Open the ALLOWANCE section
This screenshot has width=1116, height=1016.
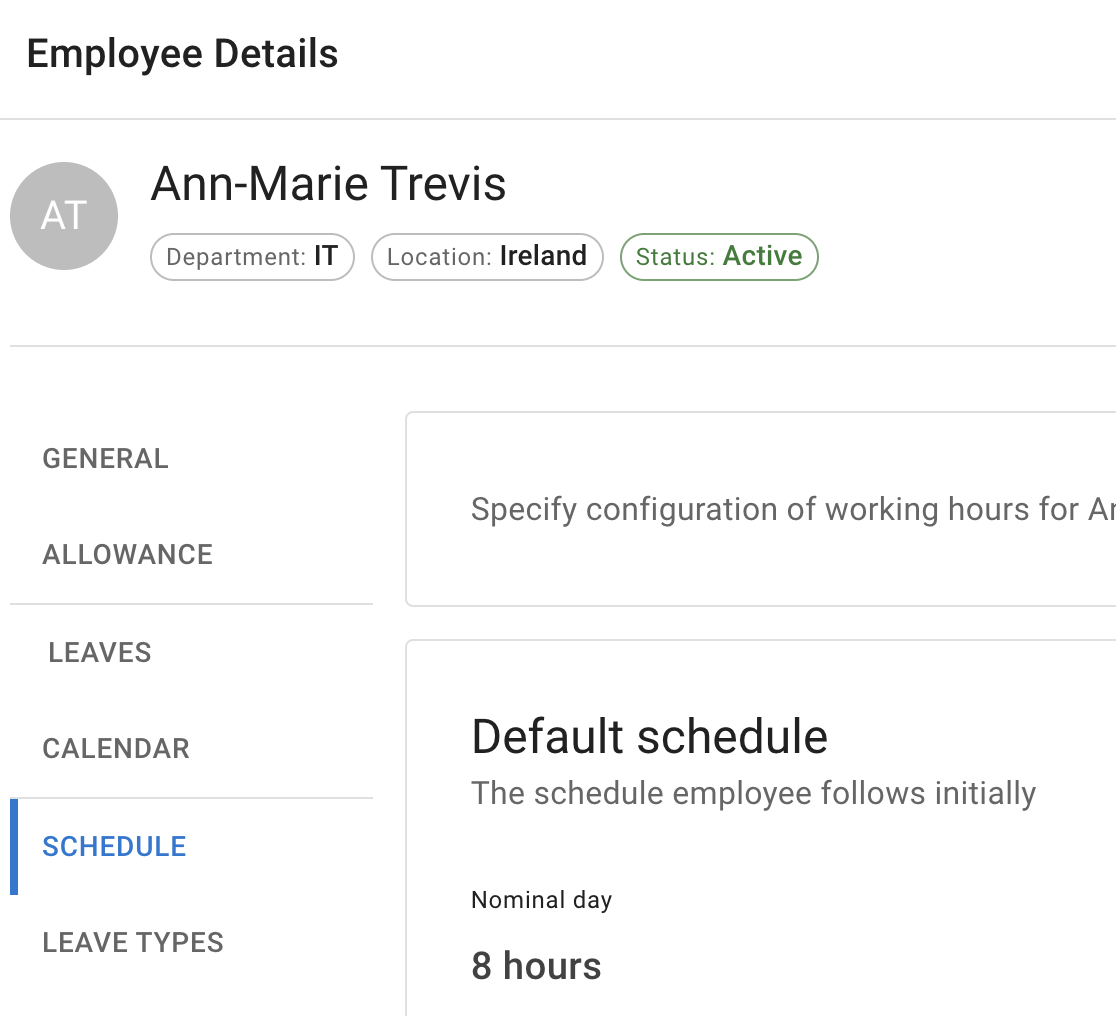click(x=127, y=553)
